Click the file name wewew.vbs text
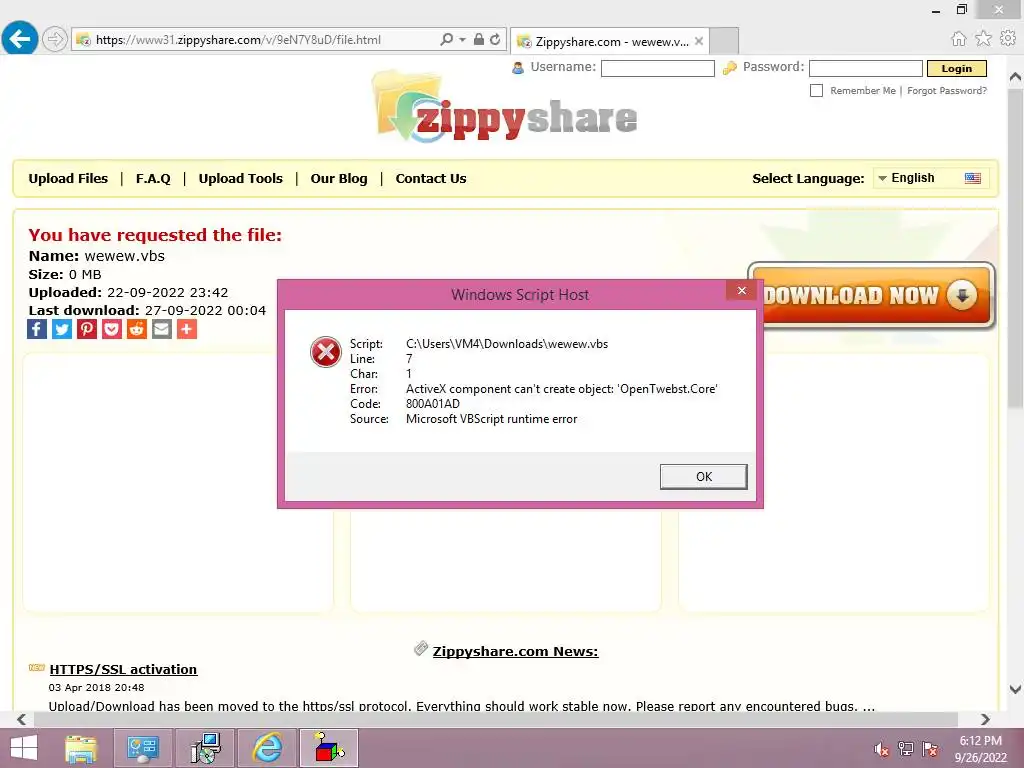Image resolution: width=1024 pixels, height=768 pixels. [x=124, y=256]
